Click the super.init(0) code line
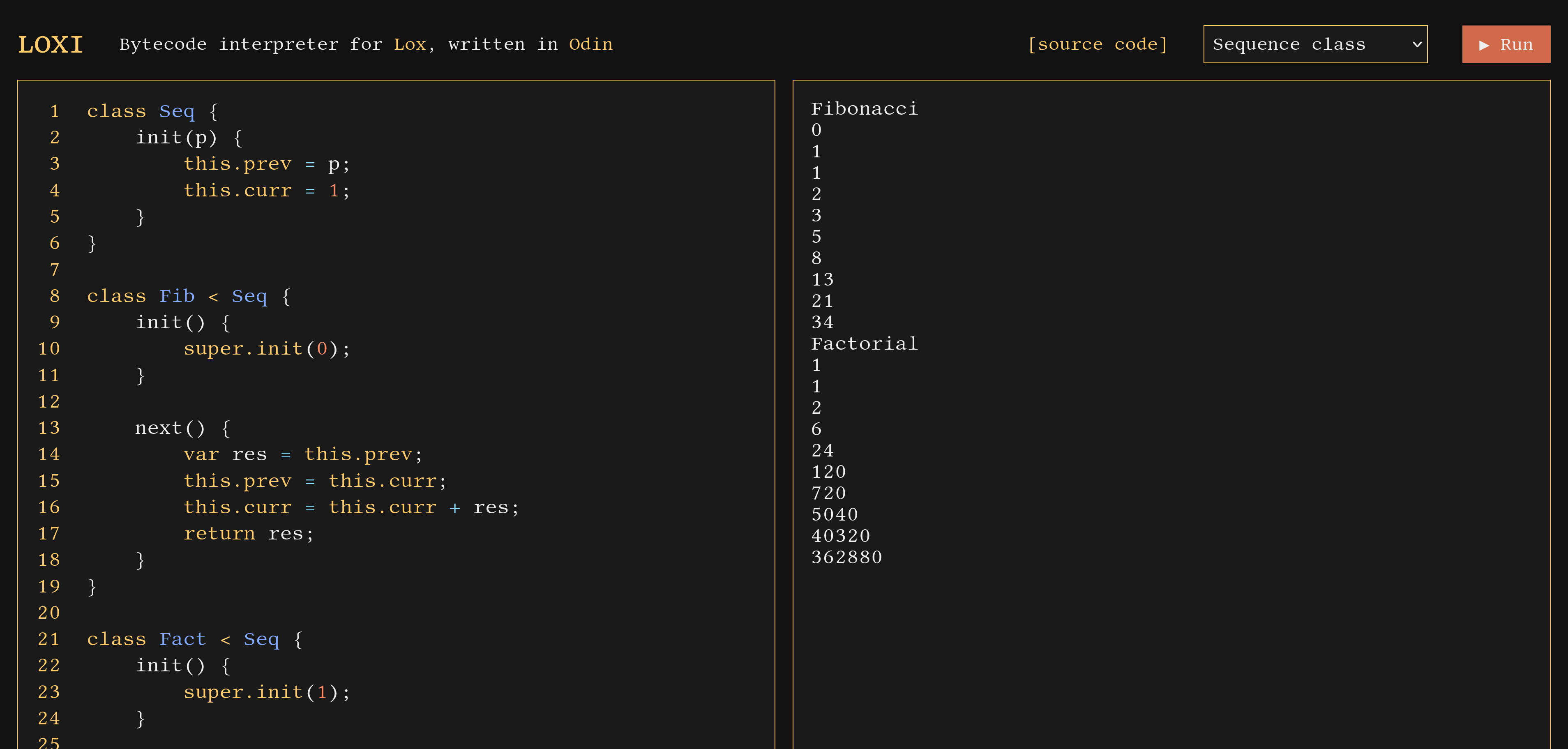The width and height of the screenshot is (1568, 749). [267, 349]
